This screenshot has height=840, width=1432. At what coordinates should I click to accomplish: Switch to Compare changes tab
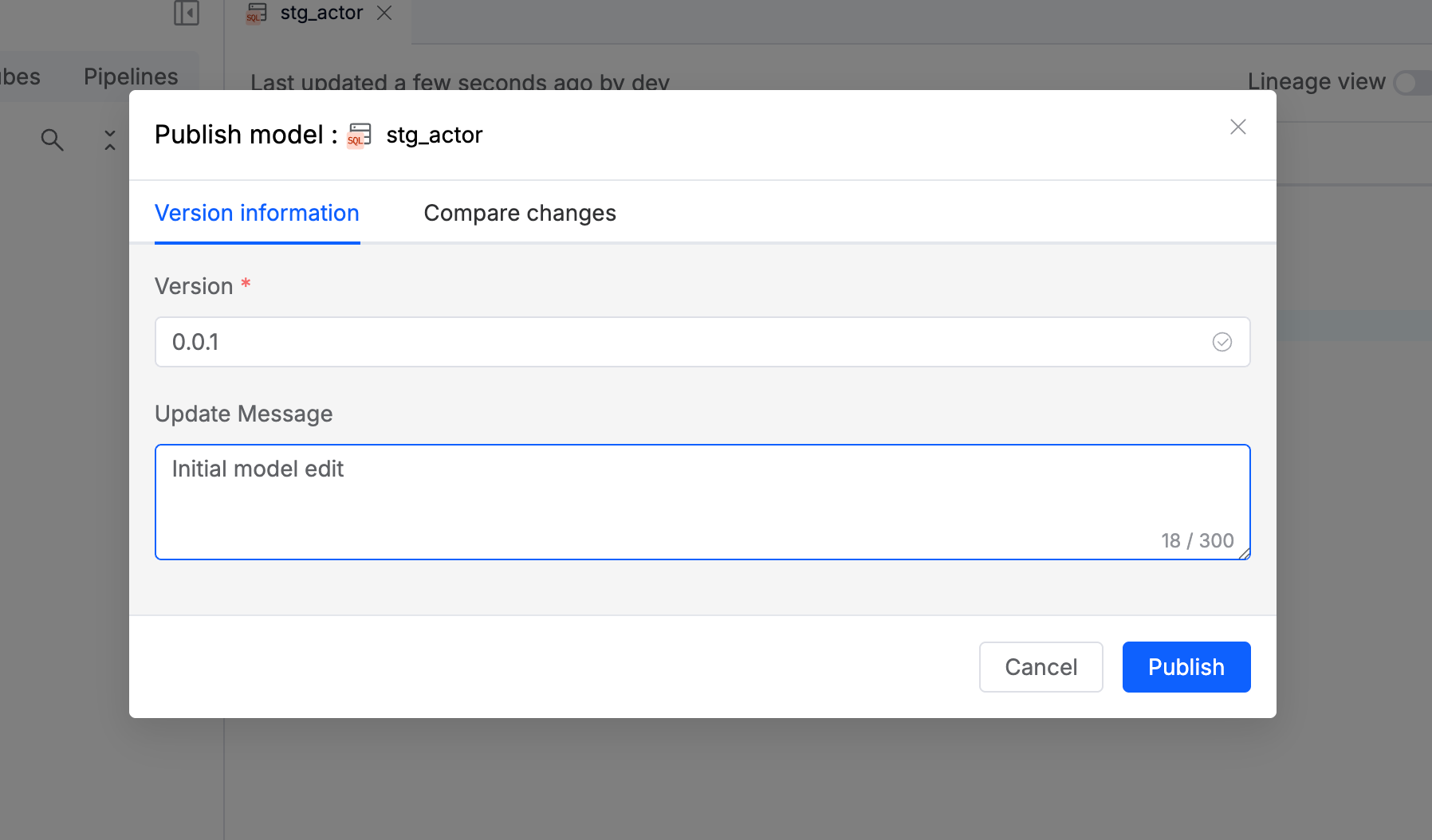tap(520, 213)
